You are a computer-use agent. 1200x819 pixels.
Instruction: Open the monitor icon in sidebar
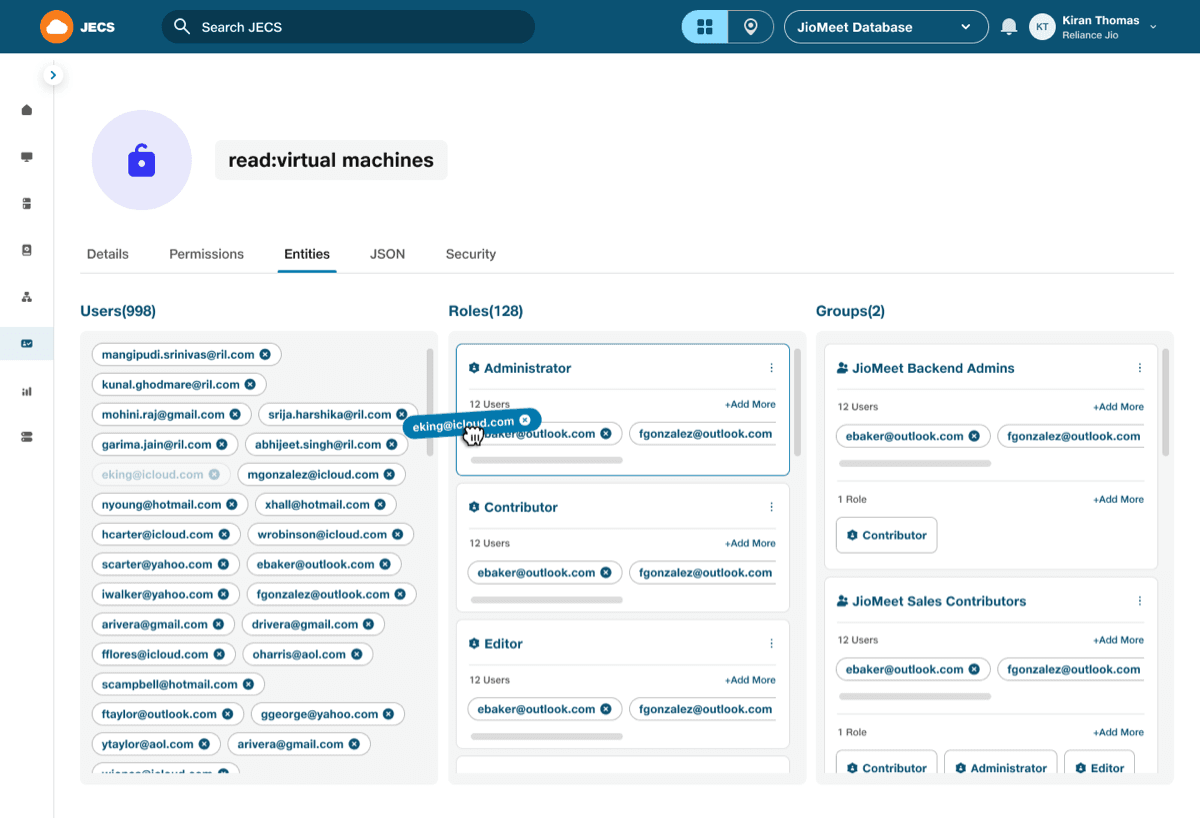27,157
